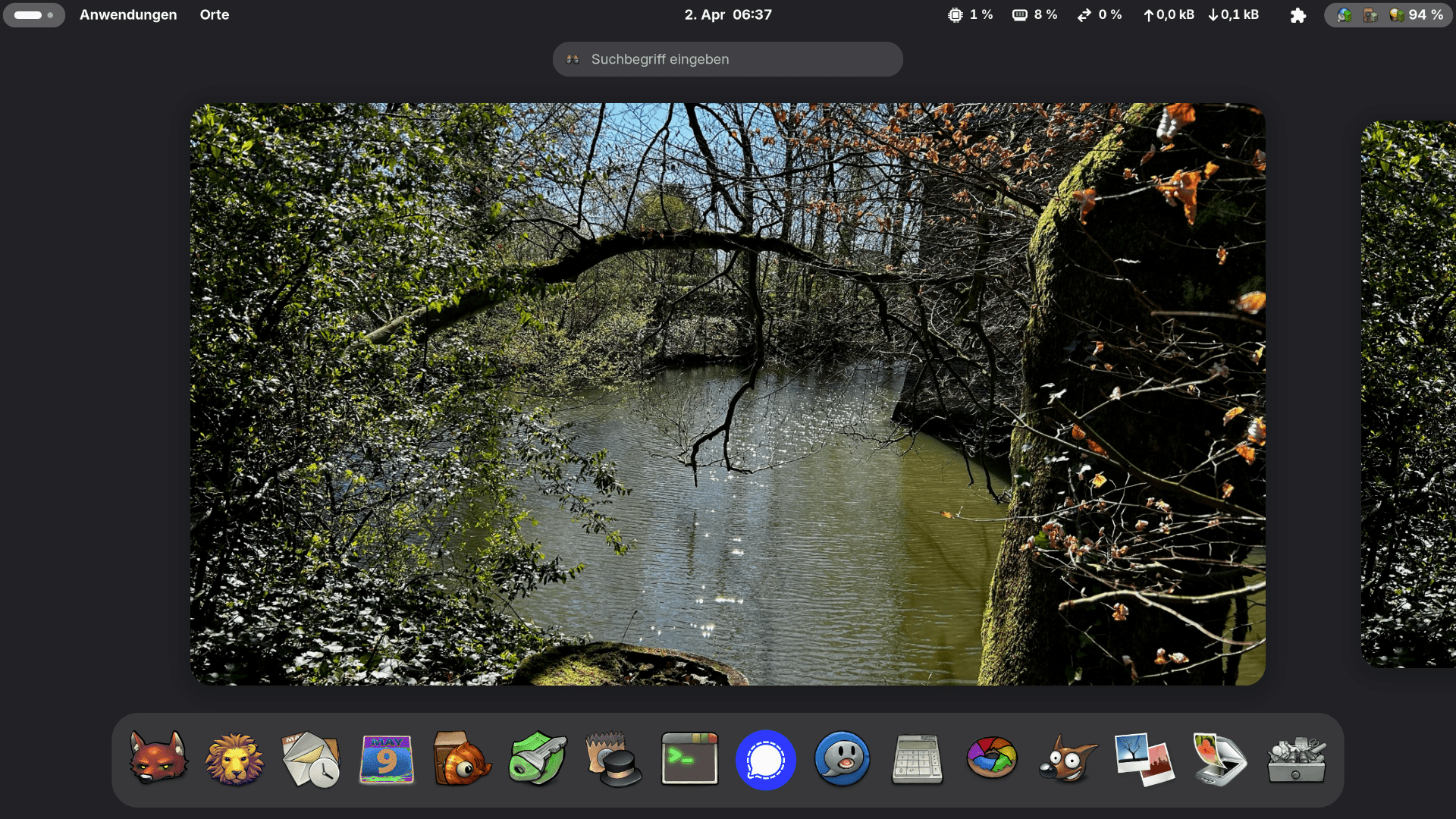This screenshot has height=819, width=1456.
Task: Launch the green key password app
Action: (x=538, y=760)
